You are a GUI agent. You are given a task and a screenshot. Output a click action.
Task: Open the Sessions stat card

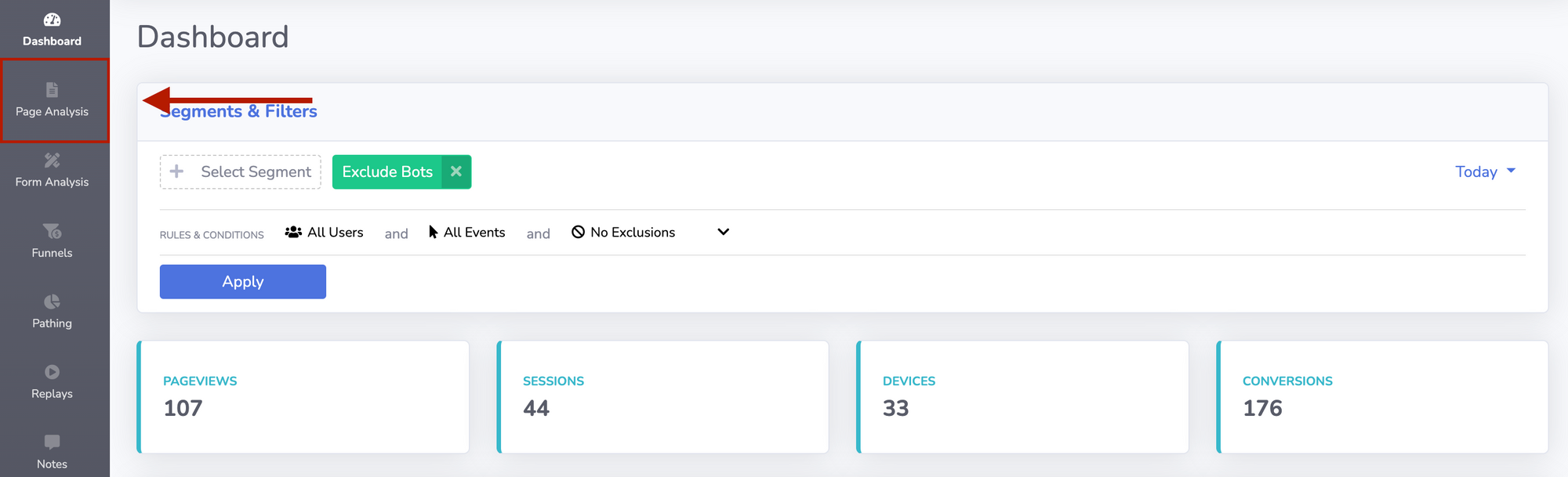point(663,396)
